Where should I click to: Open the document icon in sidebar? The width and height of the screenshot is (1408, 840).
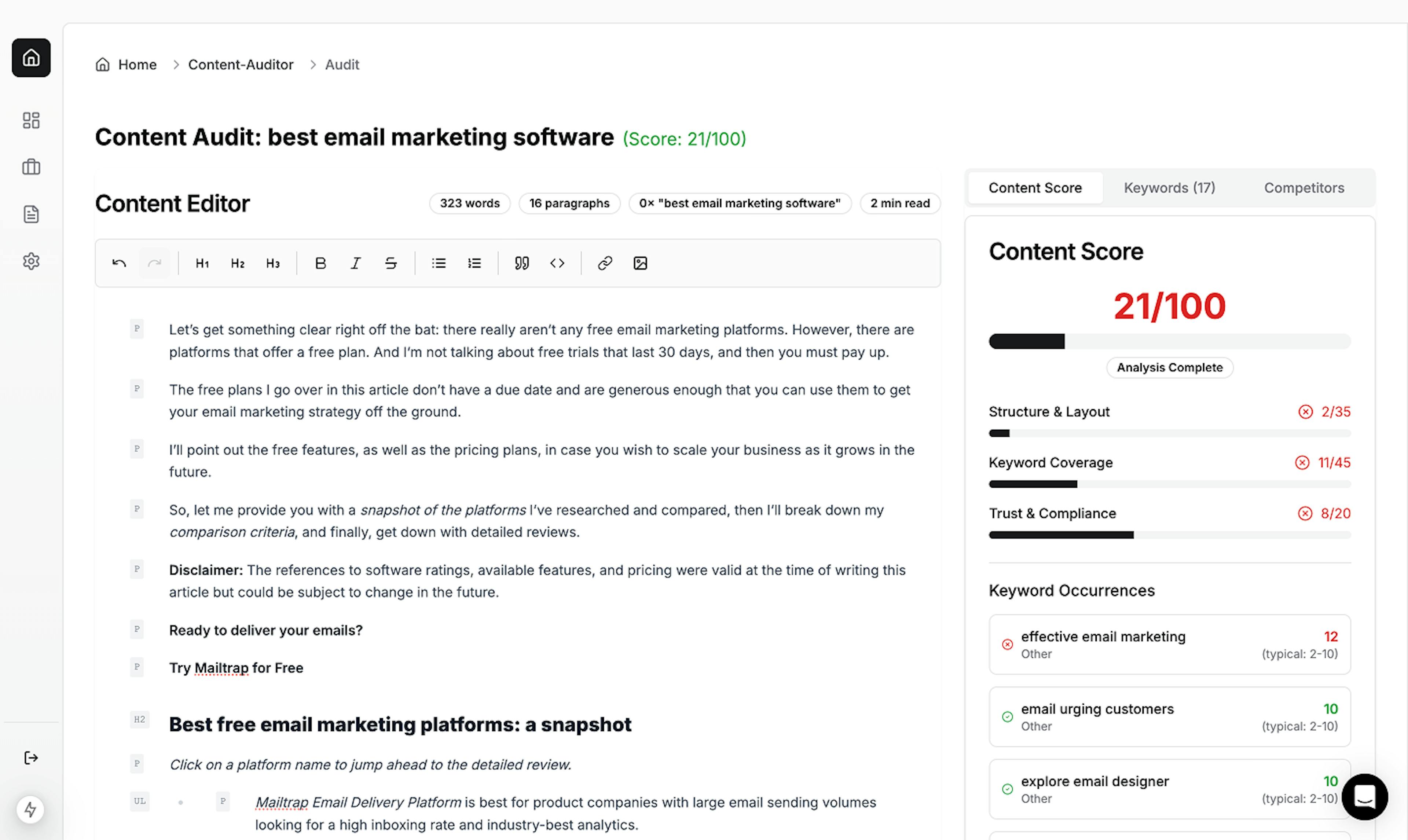point(31,214)
